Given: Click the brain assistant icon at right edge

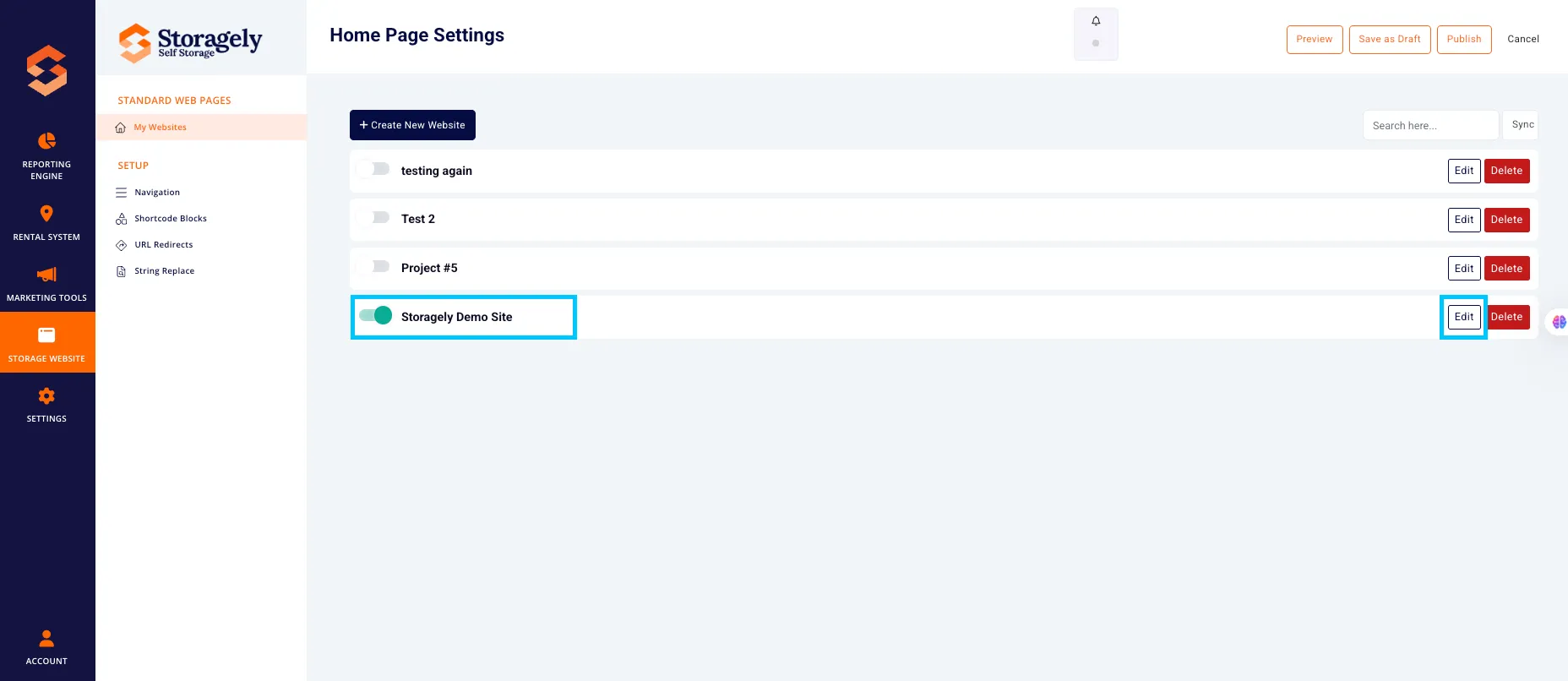Looking at the screenshot, I should [x=1559, y=322].
